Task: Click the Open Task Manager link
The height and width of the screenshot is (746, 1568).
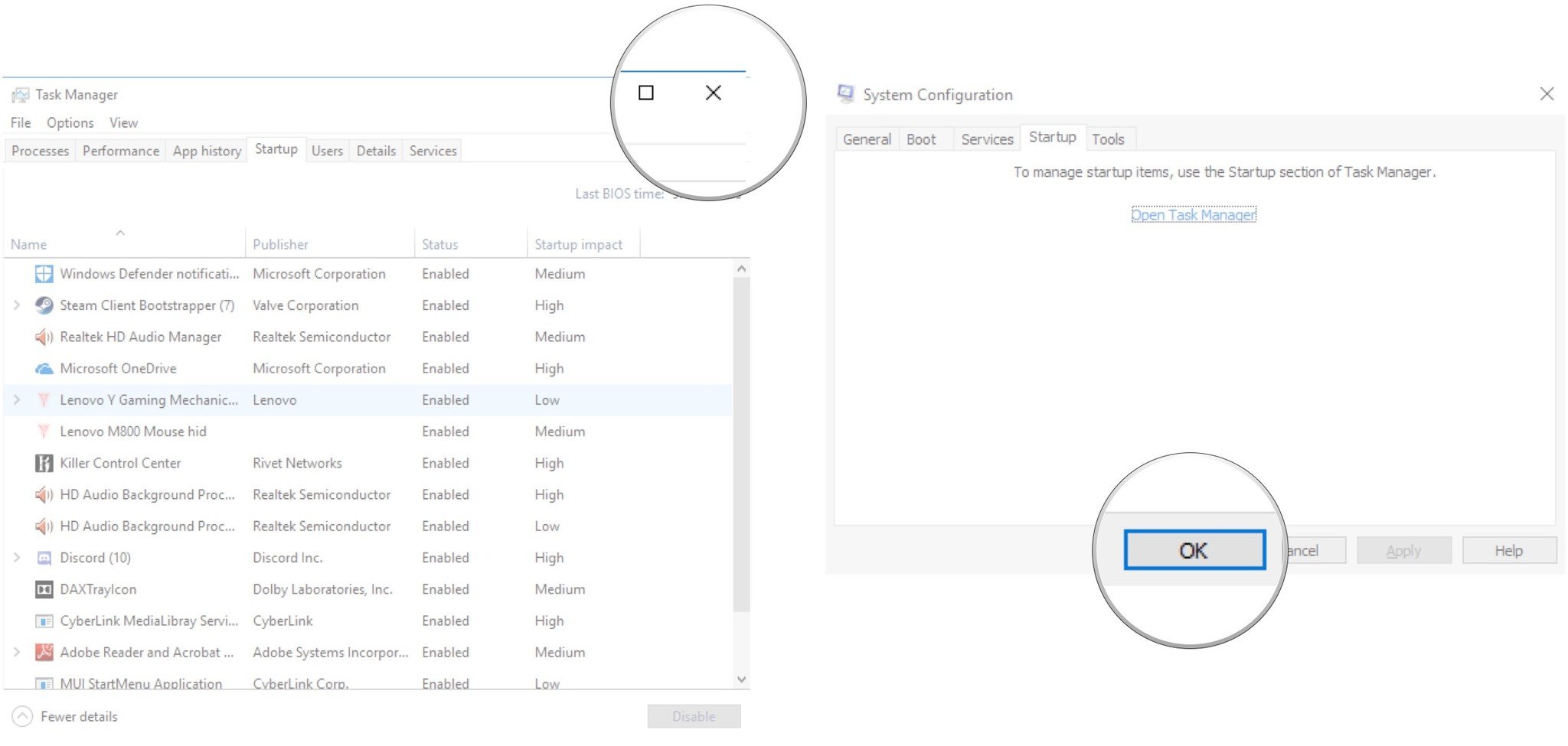Action: [1193, 215]
